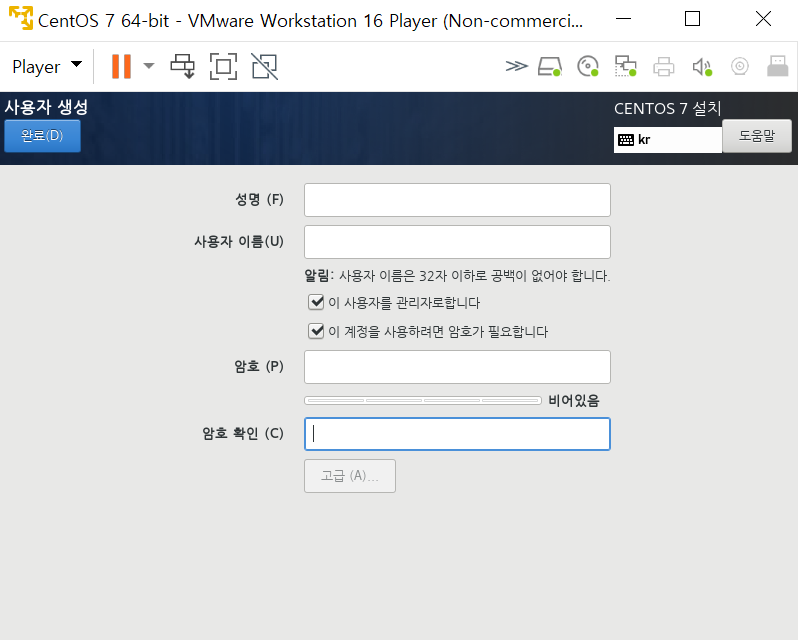The height and width of the screenshot is (640, 798).
Task: Open the power options dropdown arrow
Action: click(x=149, y=66)
